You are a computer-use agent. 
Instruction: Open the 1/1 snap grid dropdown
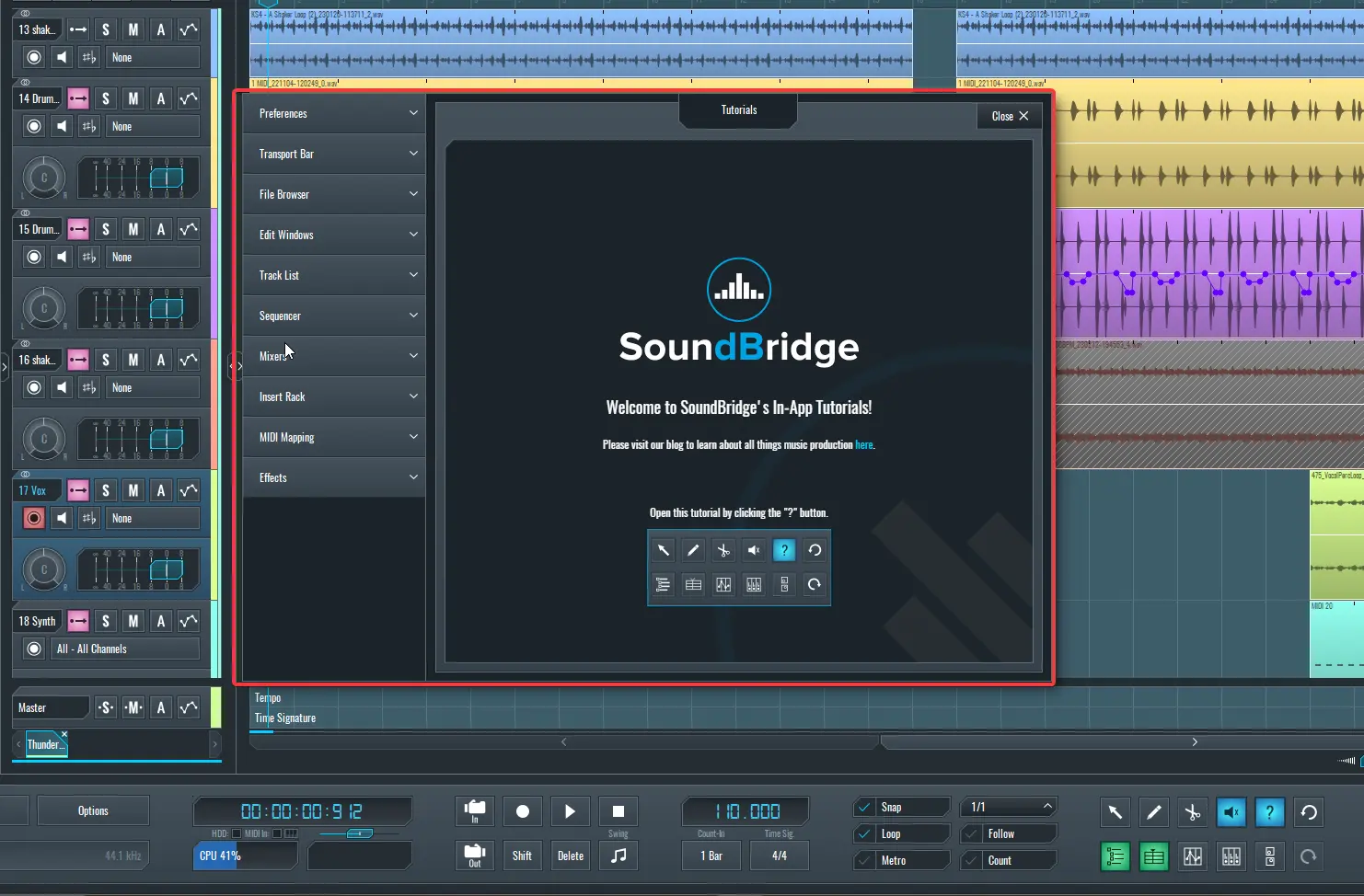1009,807
